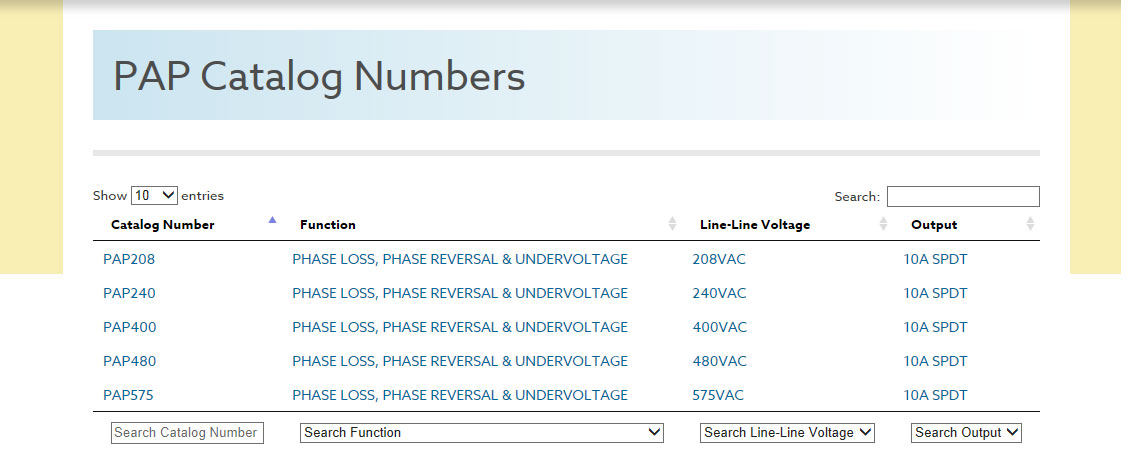Click the 480VAC voltage cell
1127x464 pixels.
click(x=719, y=361)
